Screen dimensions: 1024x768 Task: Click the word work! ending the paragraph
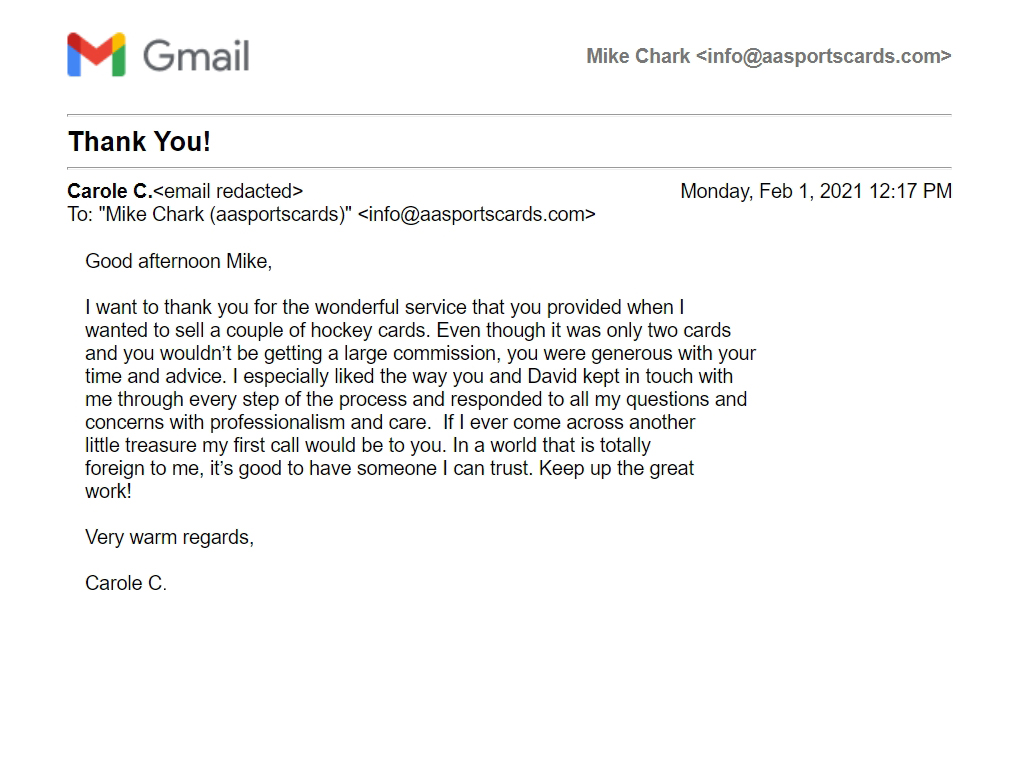click(108, 491)
